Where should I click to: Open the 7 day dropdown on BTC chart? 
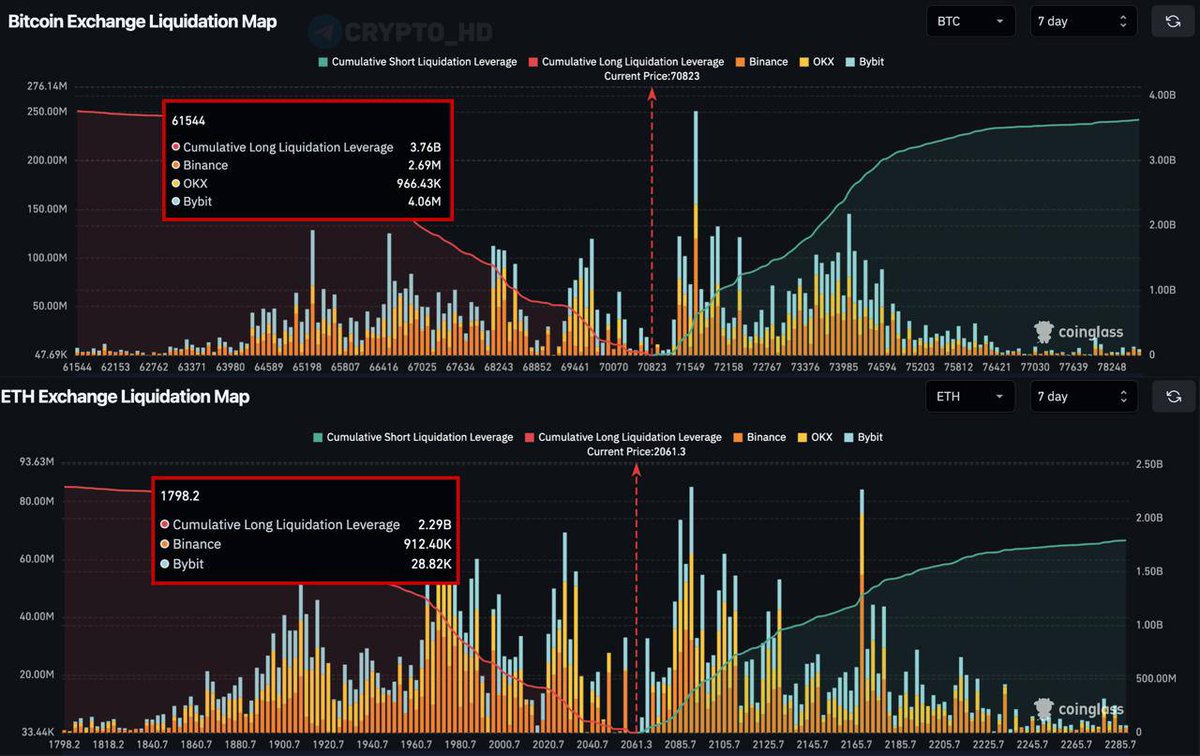[1083, 20]
